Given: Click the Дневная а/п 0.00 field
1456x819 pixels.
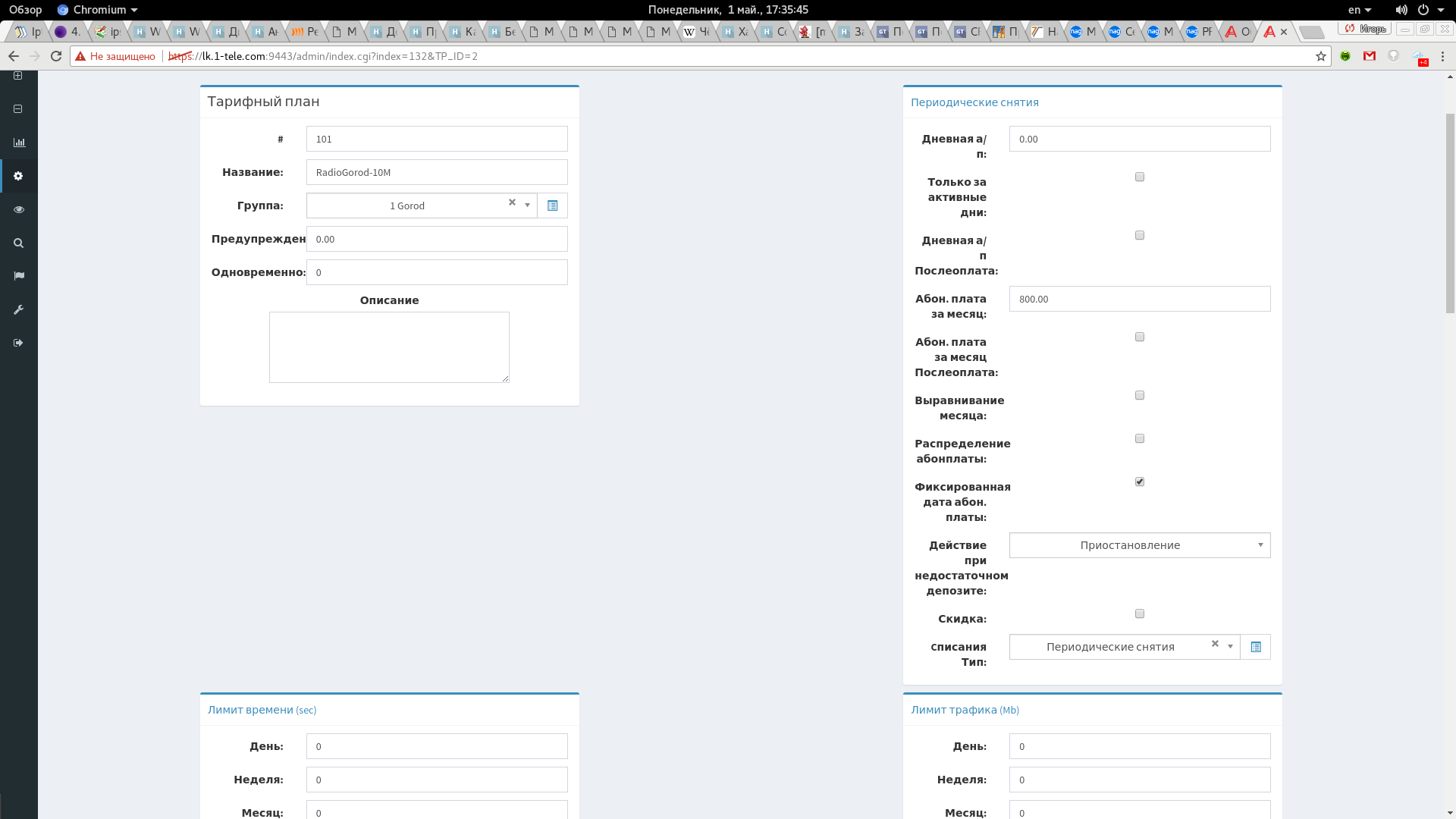Looking at the screenshot, I should point(1140,139).
